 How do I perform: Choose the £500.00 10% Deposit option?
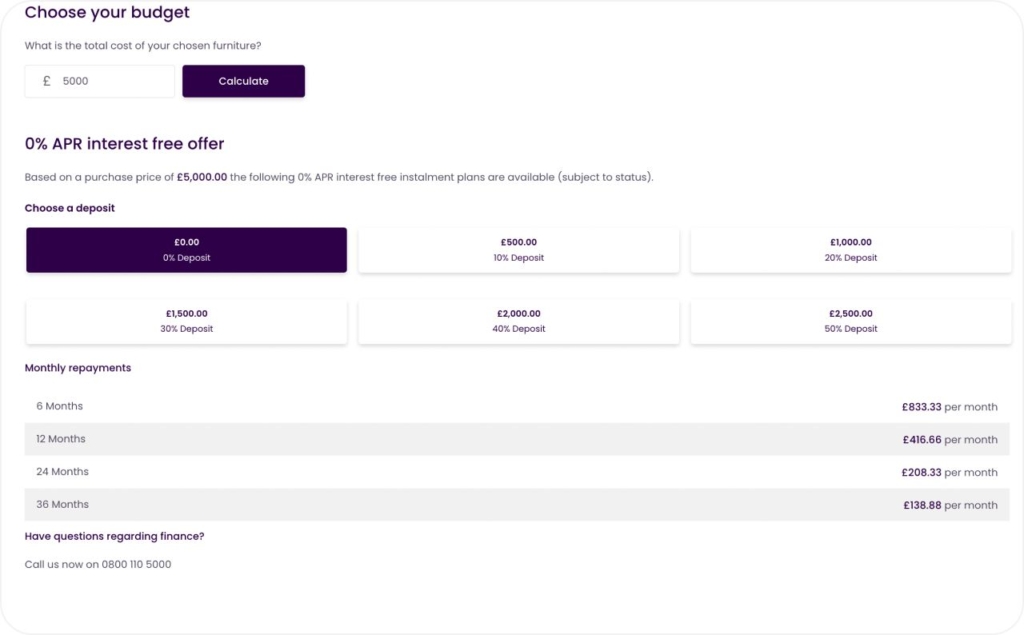518,250
